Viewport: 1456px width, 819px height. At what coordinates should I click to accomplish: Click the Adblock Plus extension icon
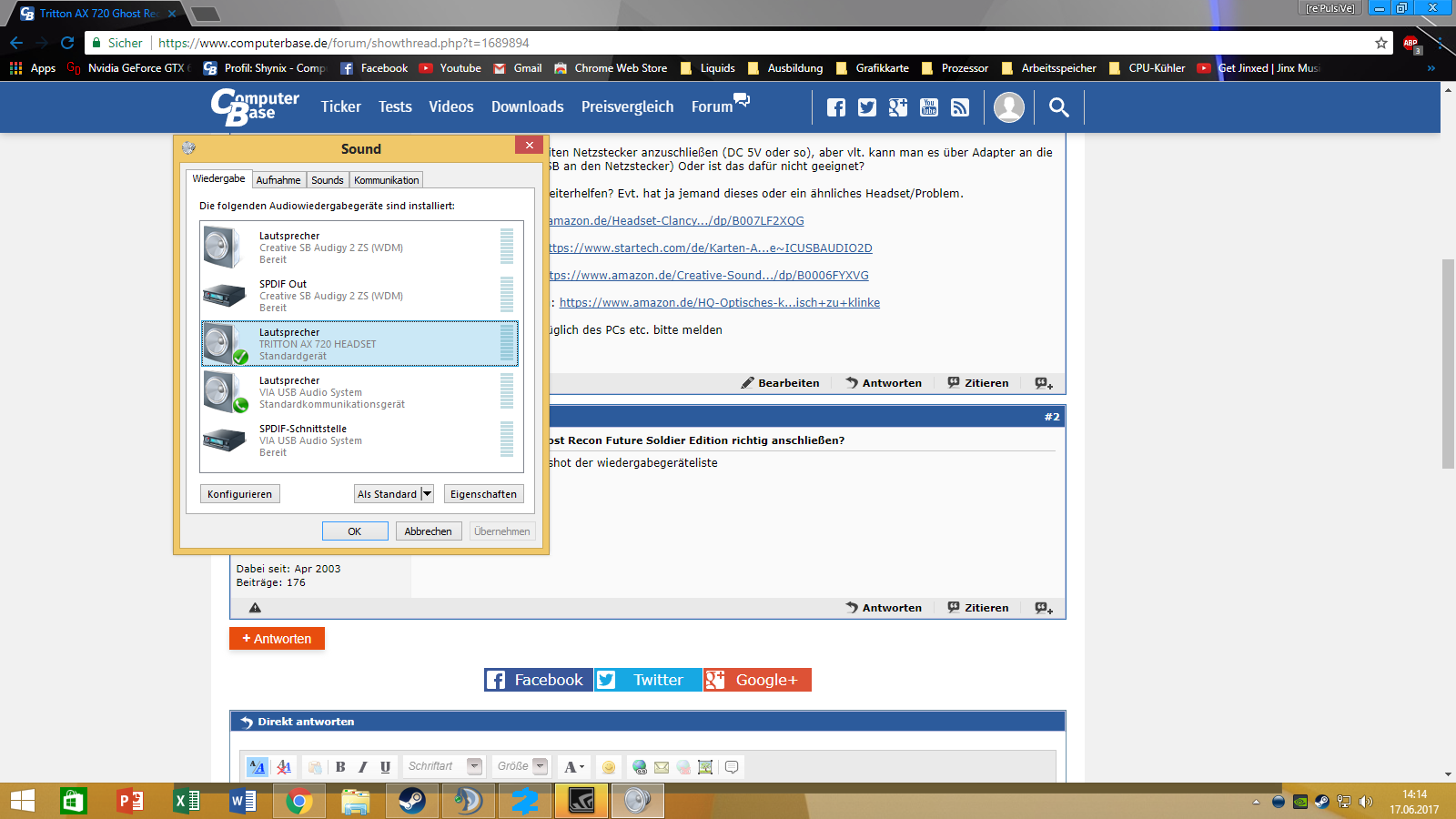click(1411, 44)
